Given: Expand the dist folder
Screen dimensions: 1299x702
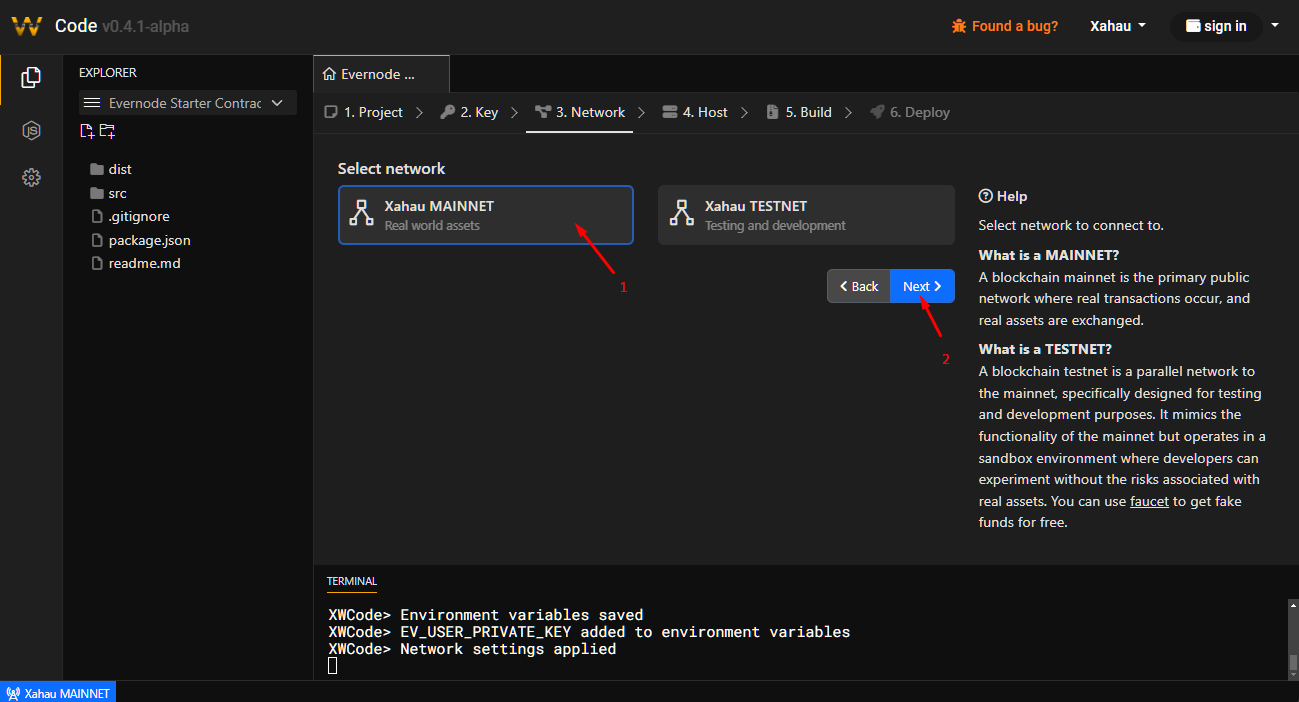Looking at the screenshot, I should (111, 169).
